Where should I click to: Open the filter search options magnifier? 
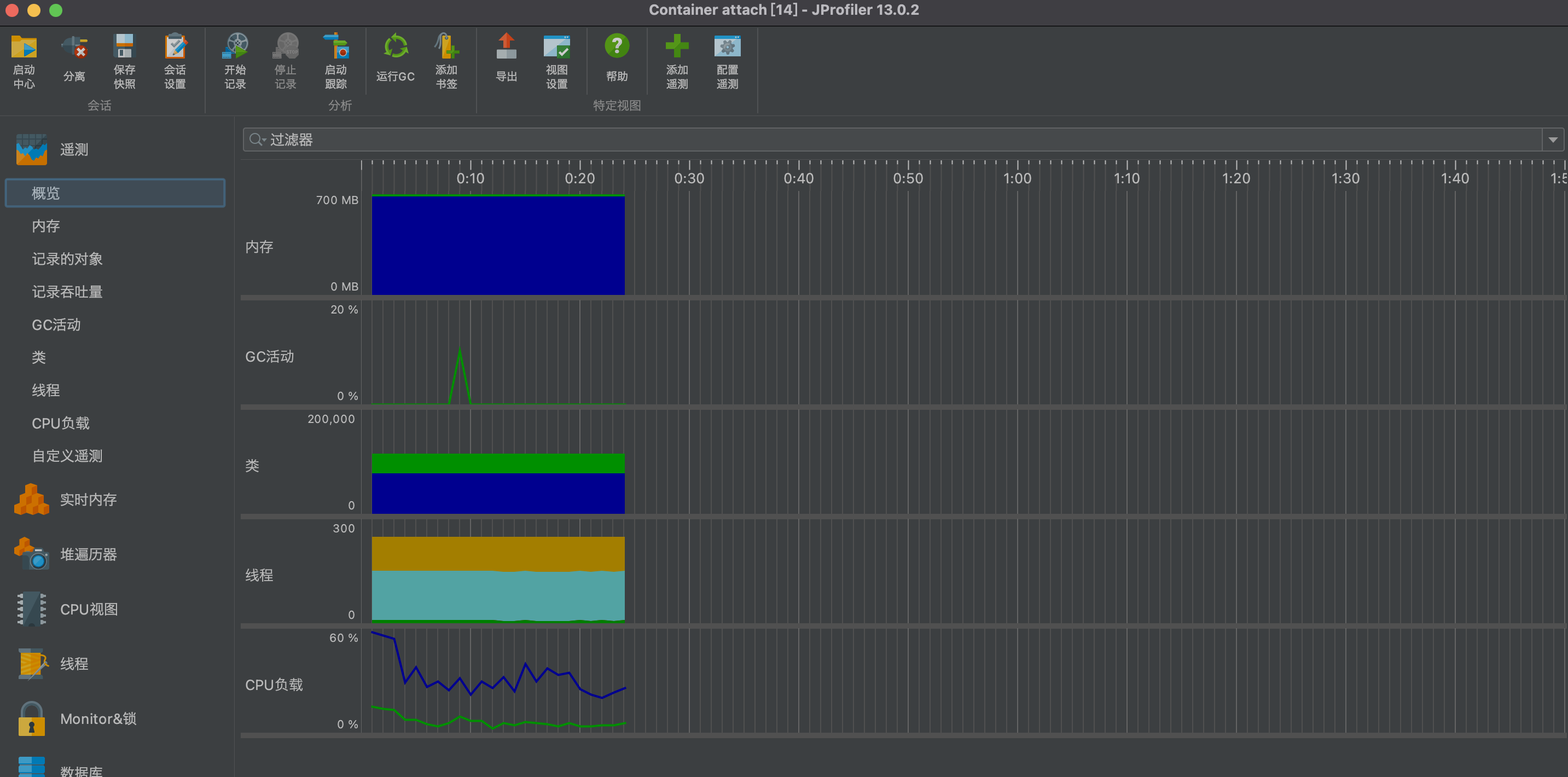click(x=257, y=140)
